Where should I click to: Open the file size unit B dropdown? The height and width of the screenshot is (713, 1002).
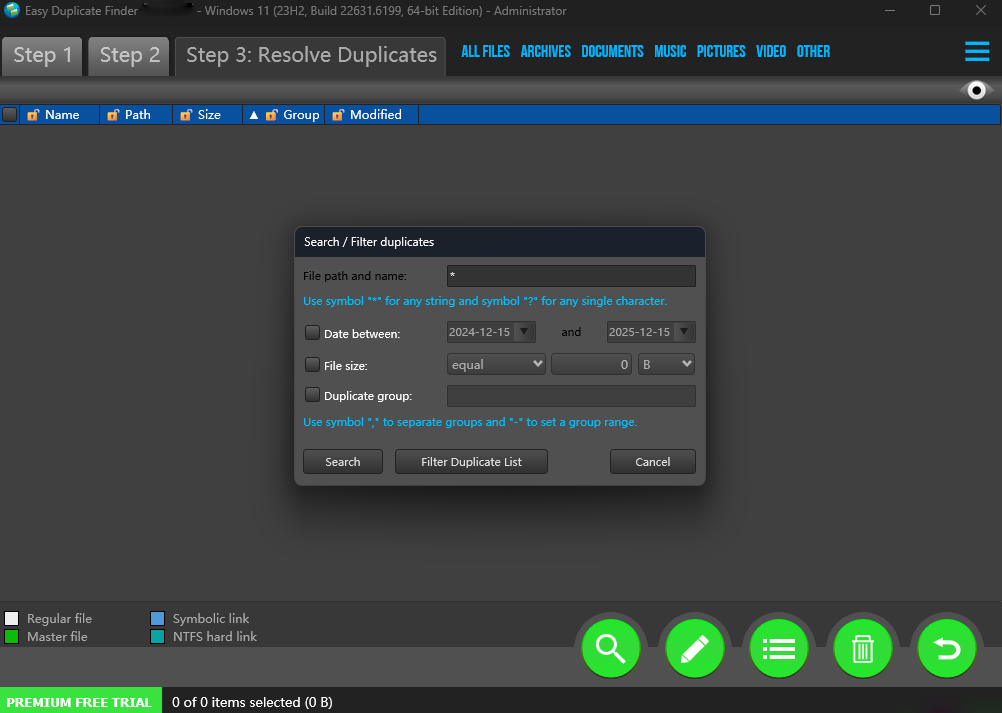(x=666, y=365)
